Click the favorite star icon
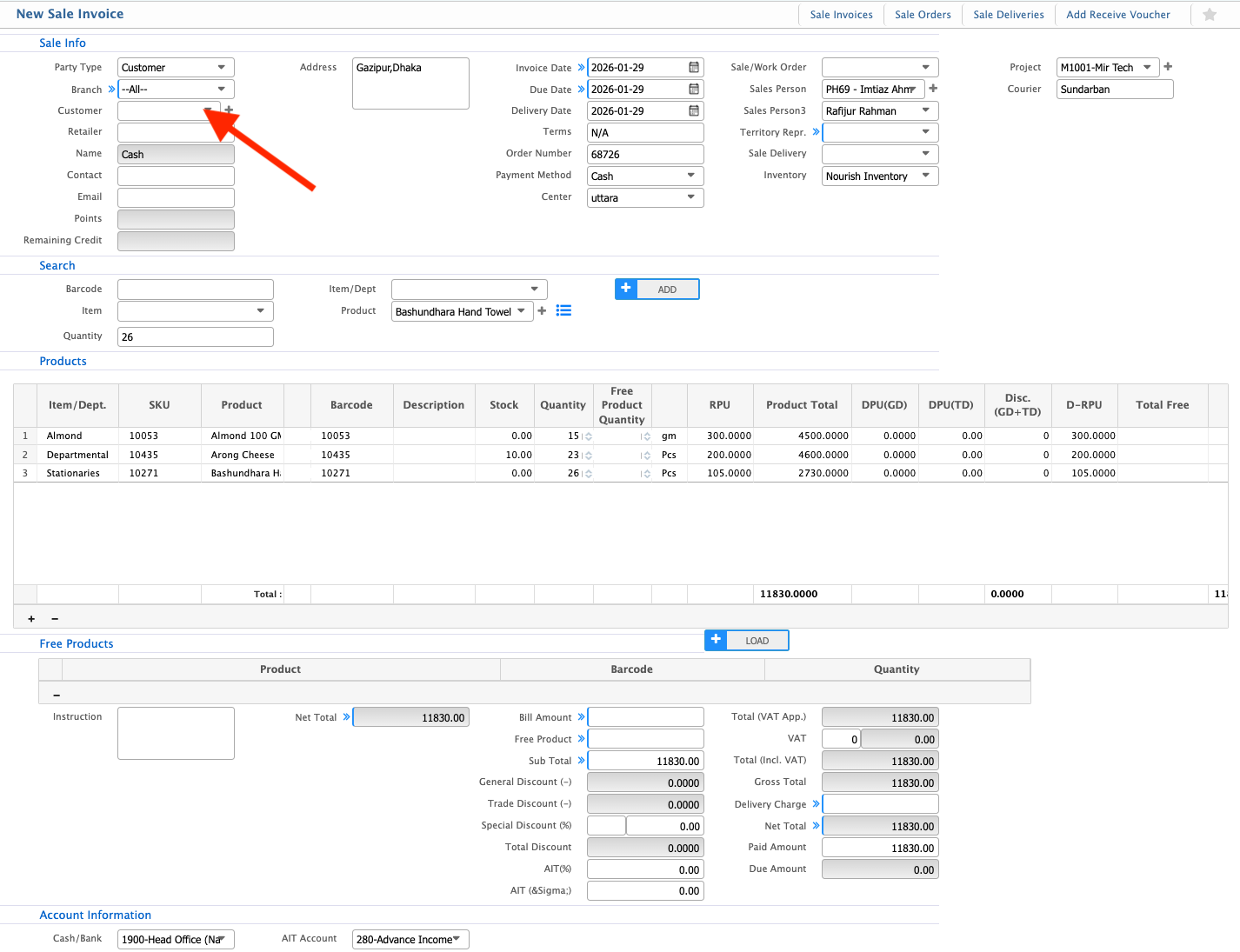1240x952 pixels. pos(1209,15)
